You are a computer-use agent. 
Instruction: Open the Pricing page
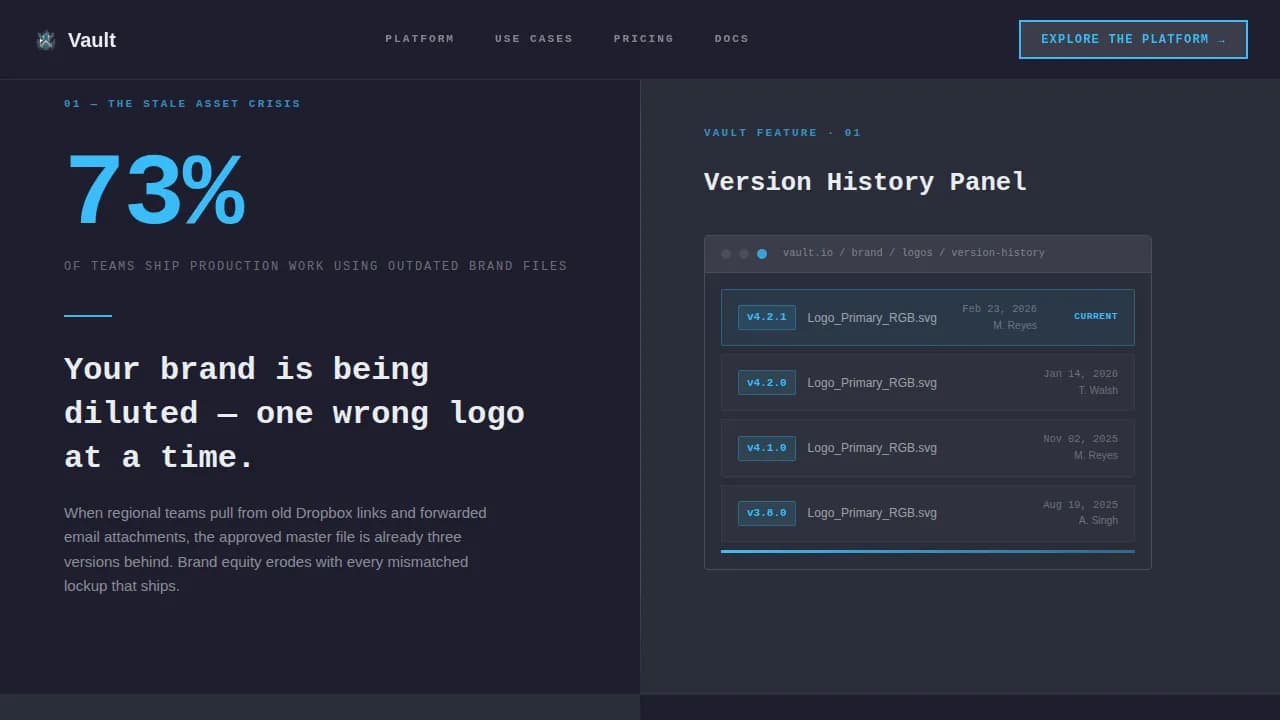643,39
